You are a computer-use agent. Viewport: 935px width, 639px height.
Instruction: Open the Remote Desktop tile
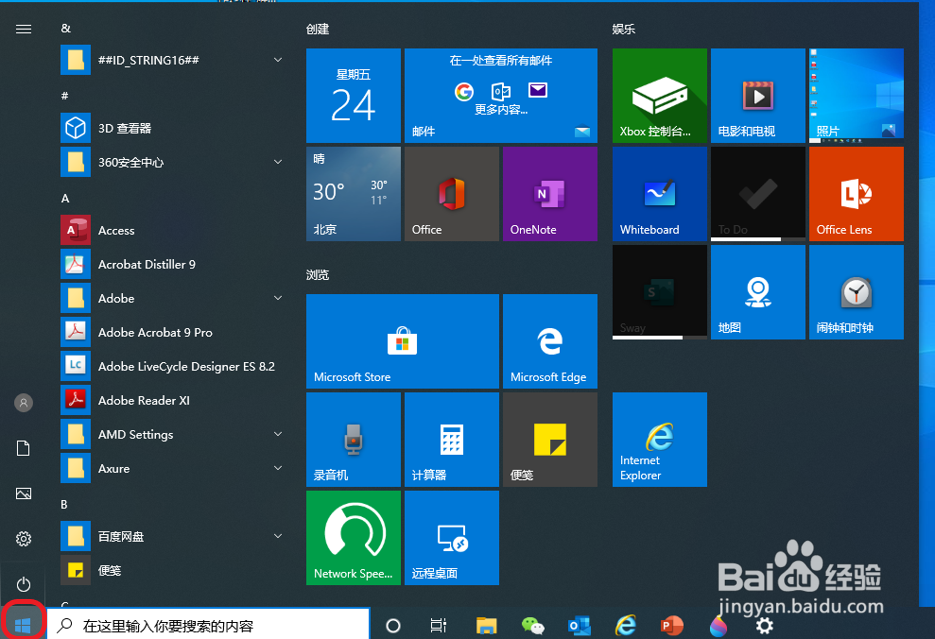coord(451,538)
